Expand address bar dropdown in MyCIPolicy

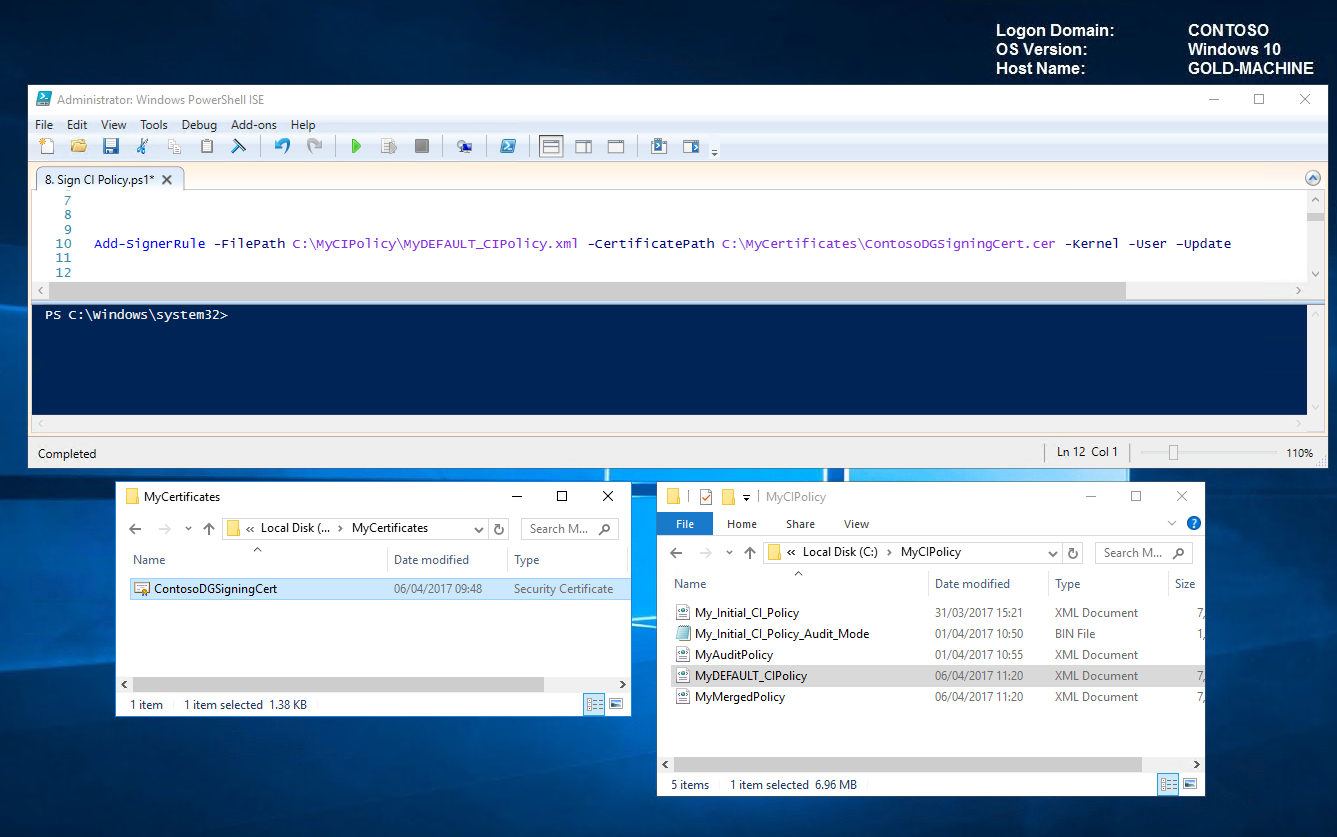1052,553
